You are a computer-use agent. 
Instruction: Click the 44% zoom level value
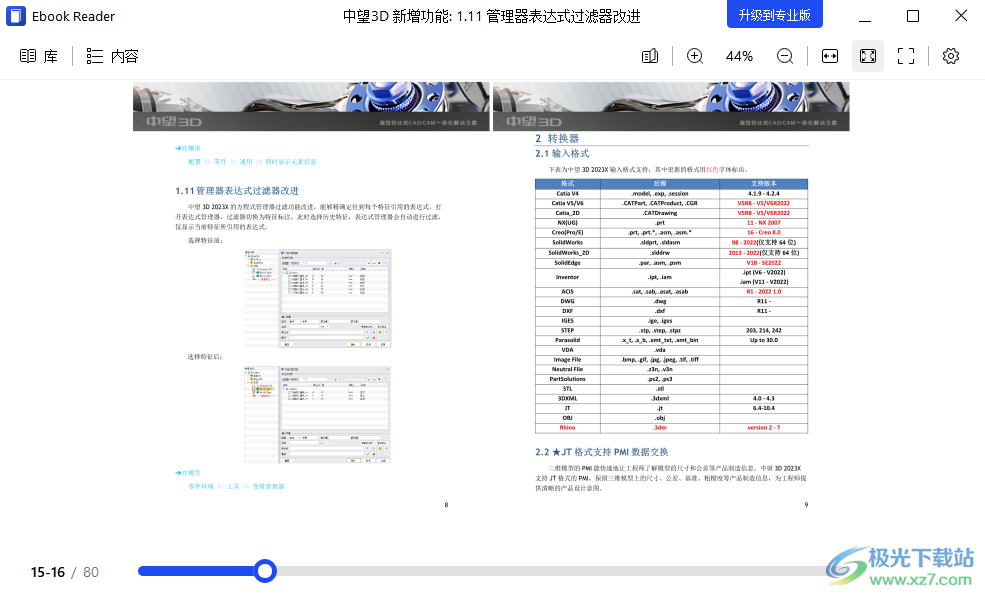pos(739,57)
